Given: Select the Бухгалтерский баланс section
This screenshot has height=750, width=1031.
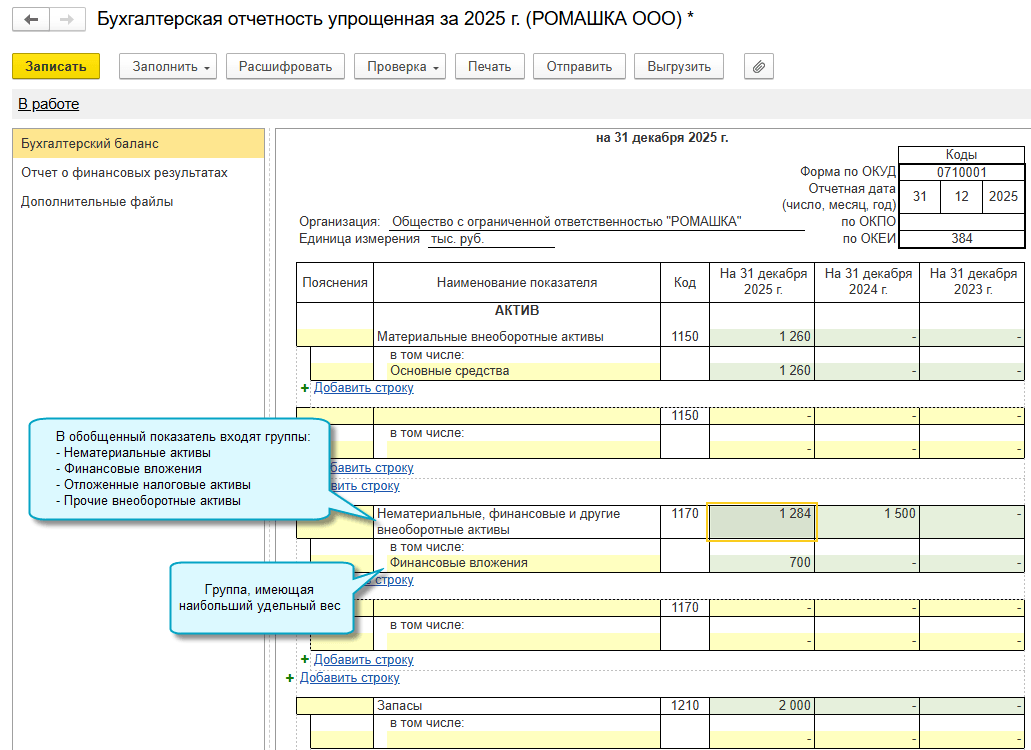Looking at the screenshot, I should pos(138,143).
